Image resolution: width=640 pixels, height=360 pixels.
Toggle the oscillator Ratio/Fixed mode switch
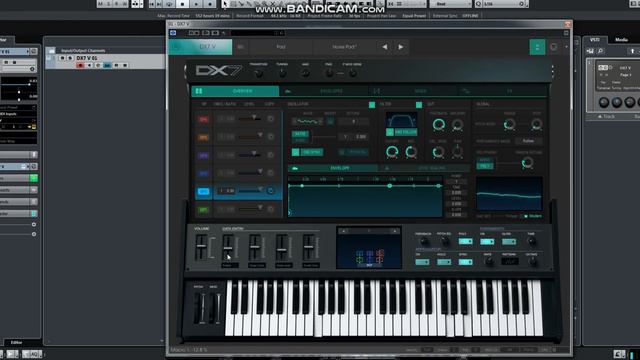tap(300, 137)
